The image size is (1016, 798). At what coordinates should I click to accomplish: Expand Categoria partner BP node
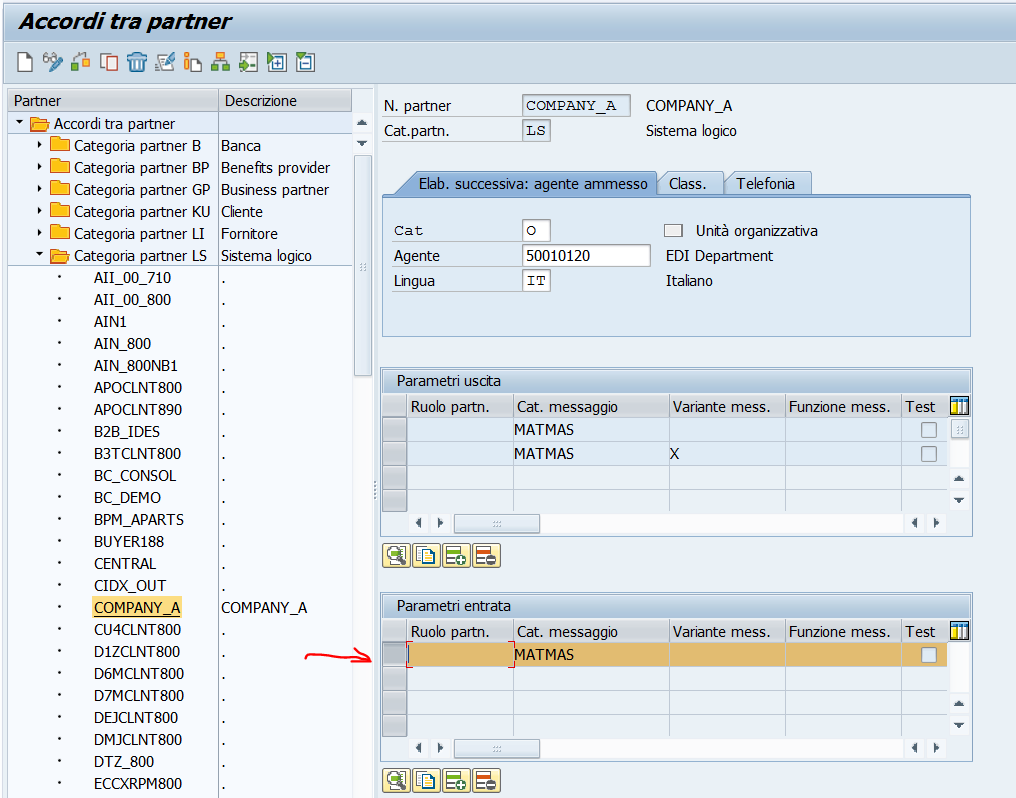(40, 167)
